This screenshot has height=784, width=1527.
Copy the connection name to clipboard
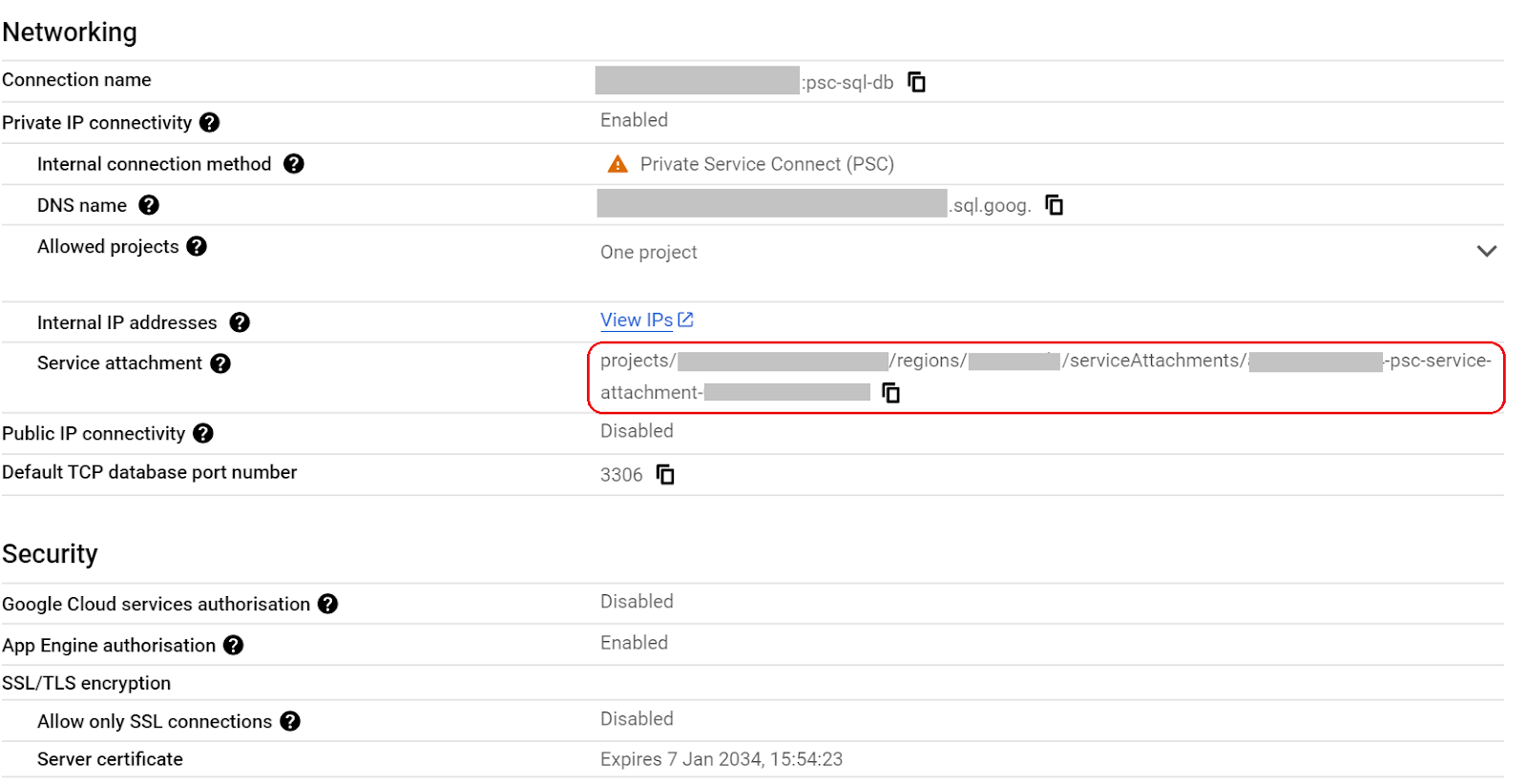point(916,82)
